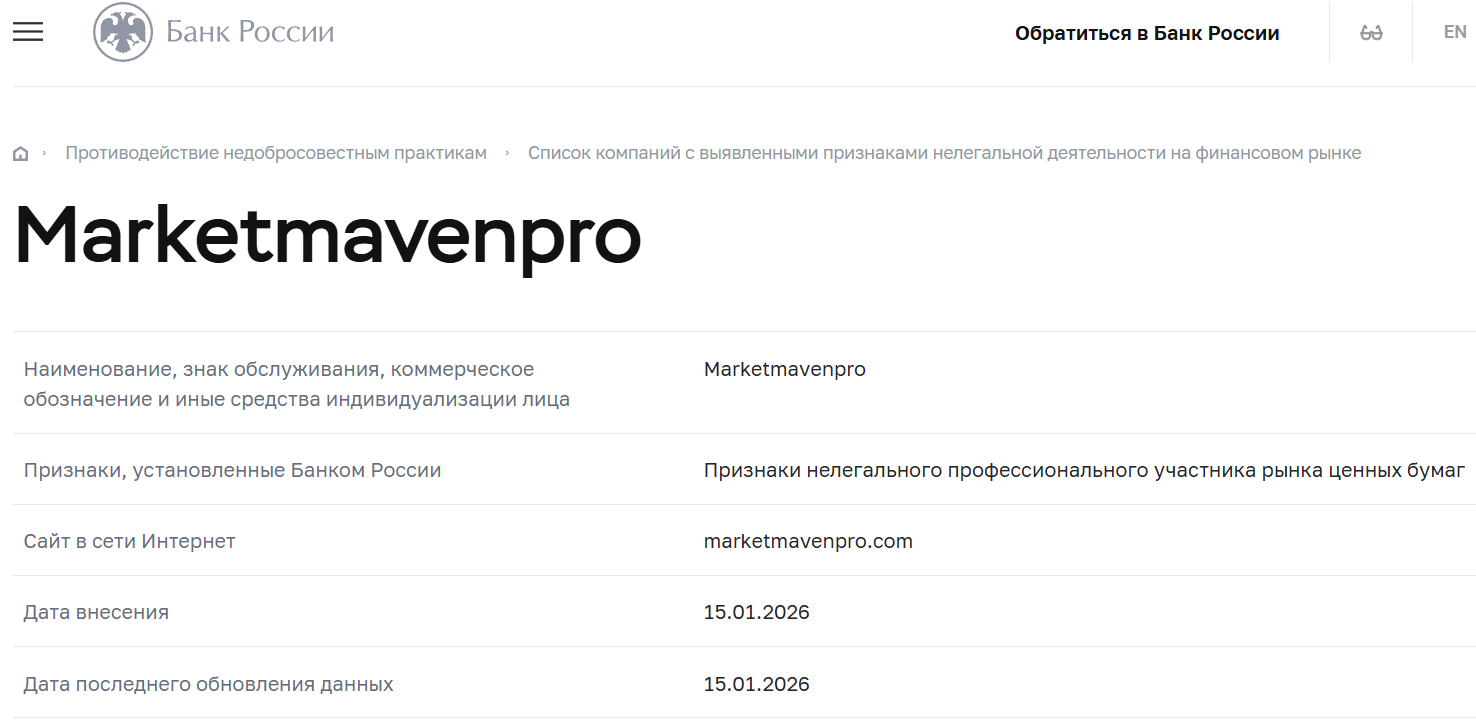1476x723 pixels.
Task: Click the home icon in the breadcrumb trail
Action: (x=20, y=152)
